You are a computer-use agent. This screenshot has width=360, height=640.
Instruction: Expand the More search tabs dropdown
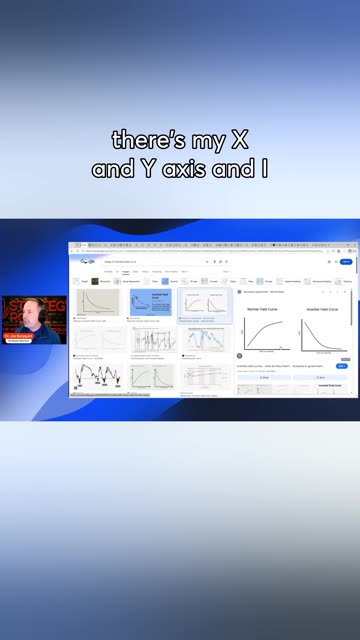185,271
